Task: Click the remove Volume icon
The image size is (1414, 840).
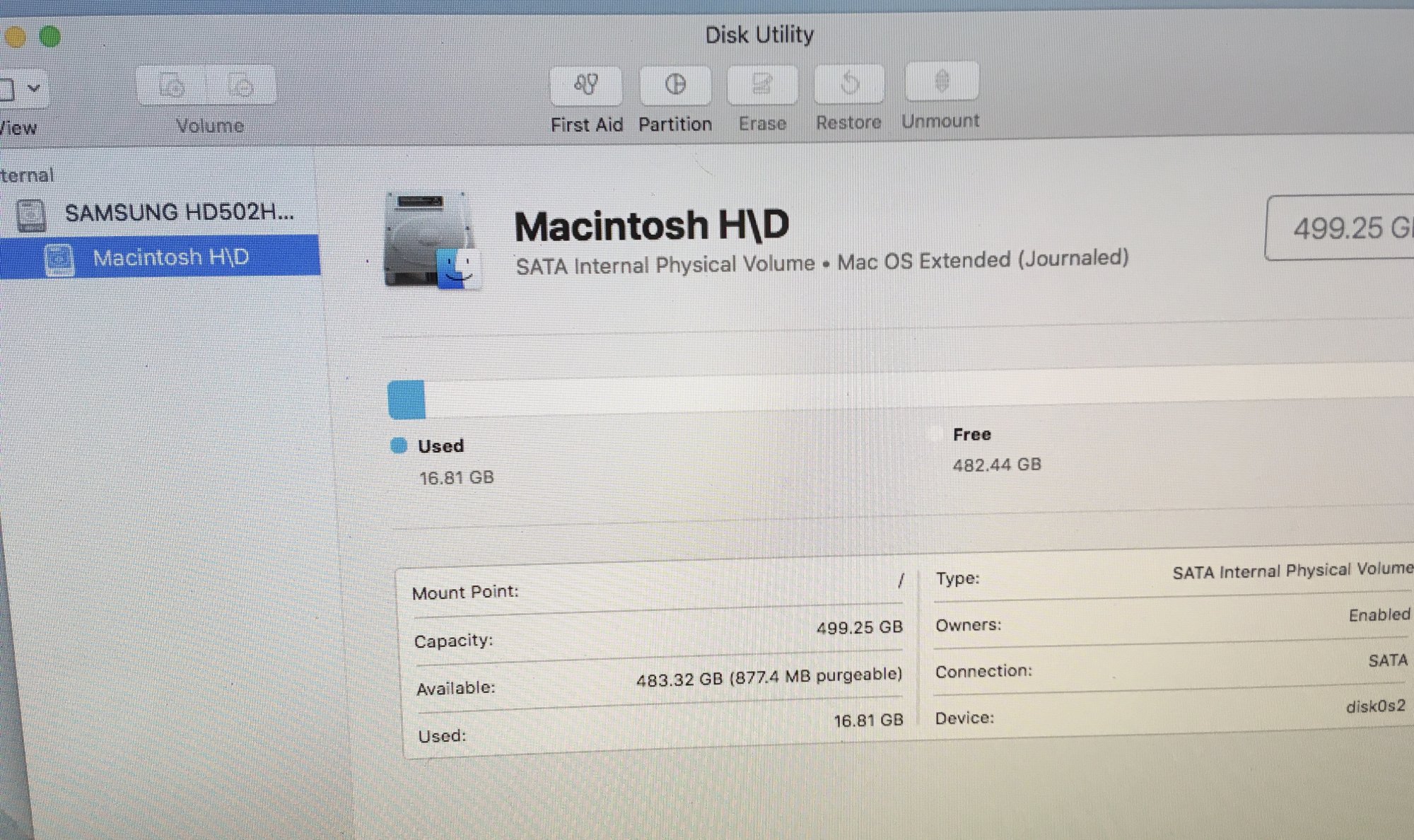Action: (241, 86)
